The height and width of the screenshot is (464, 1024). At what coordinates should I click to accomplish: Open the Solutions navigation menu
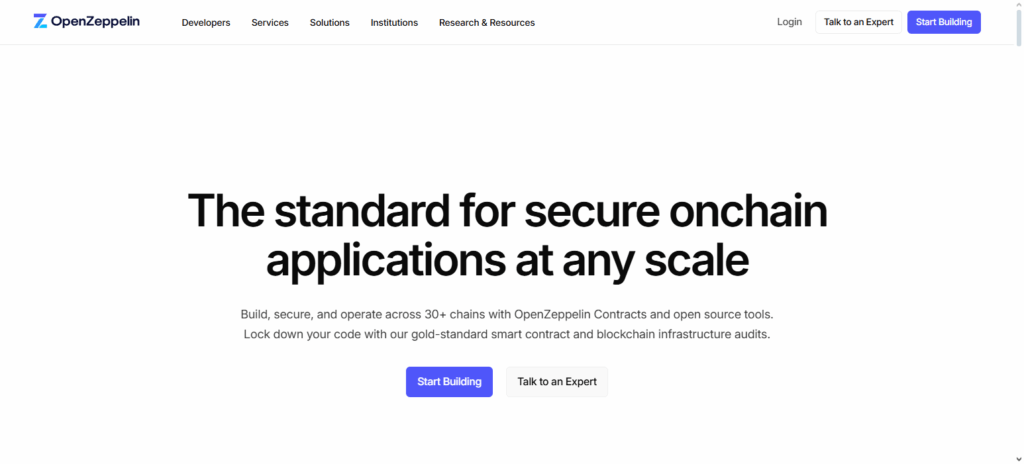coord(330,22)
